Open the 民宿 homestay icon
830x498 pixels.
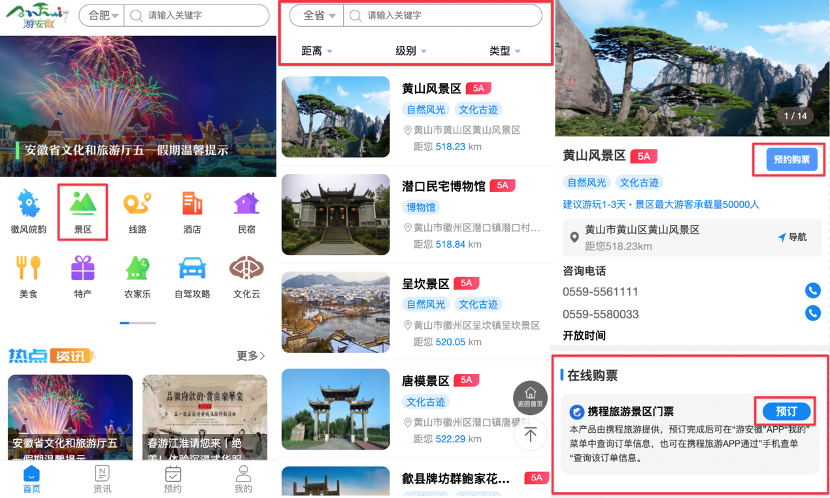[x=247, y=204]
